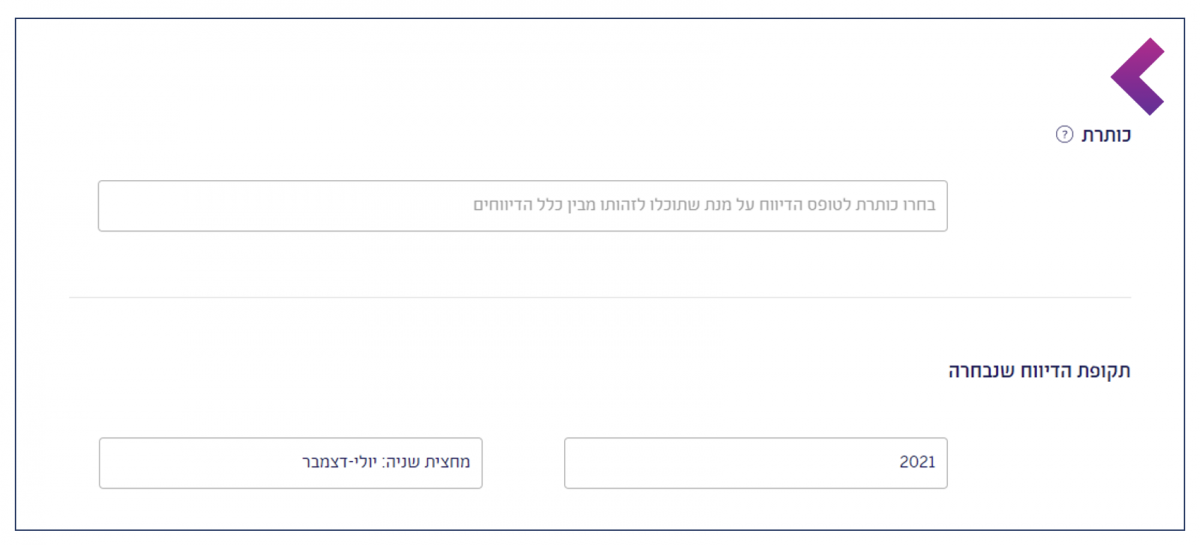This screenshot has width=1200, height=545.
Task: Open the מחצית שניה: יולי-דצמבר period field
Action: tap(290, 463)
